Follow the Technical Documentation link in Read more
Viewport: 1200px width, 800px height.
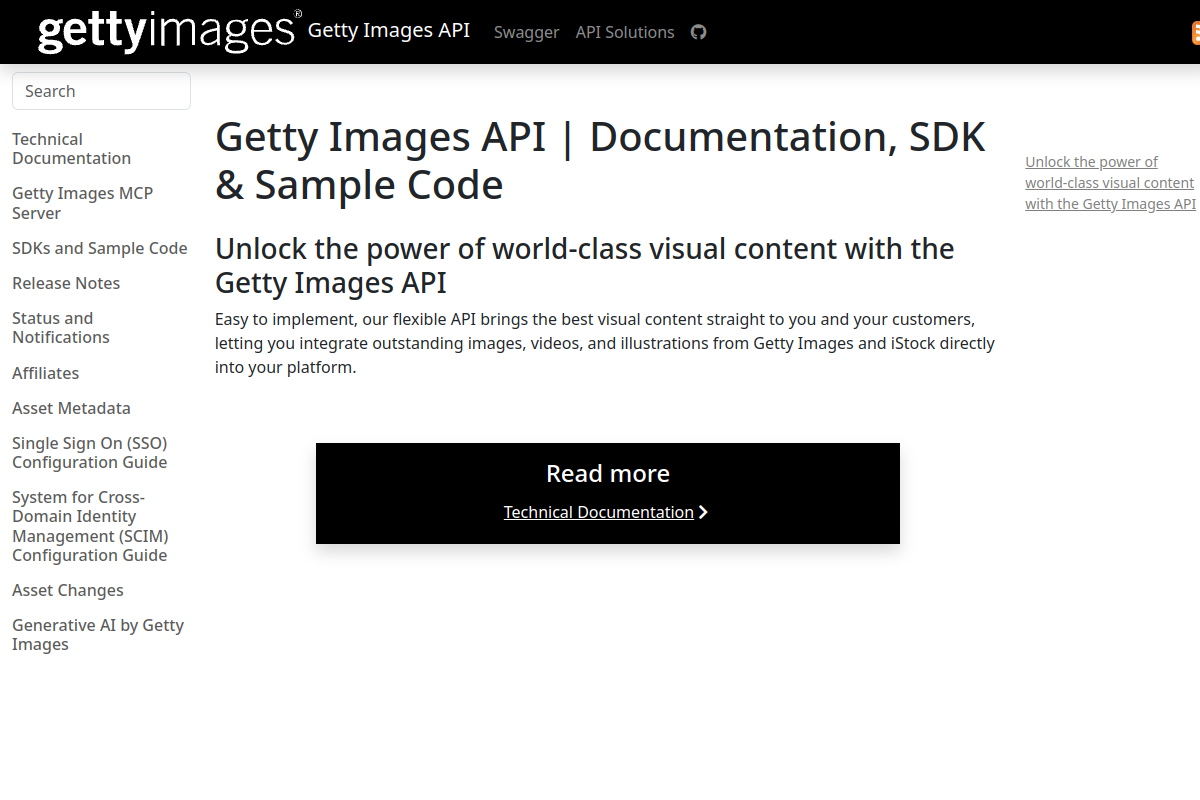[598, 512]
